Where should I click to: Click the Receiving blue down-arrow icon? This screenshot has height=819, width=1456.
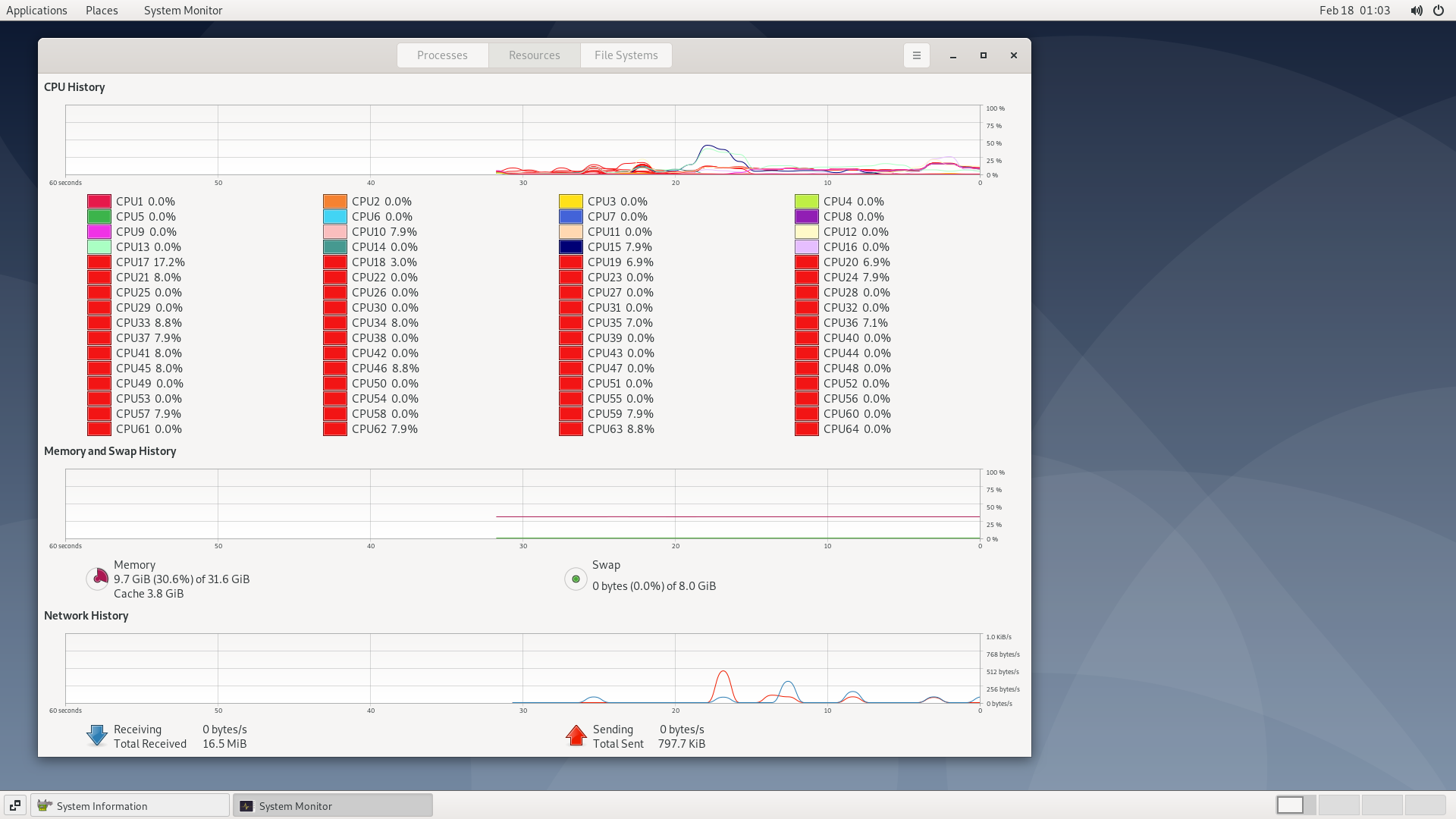[x=97, y=736]
